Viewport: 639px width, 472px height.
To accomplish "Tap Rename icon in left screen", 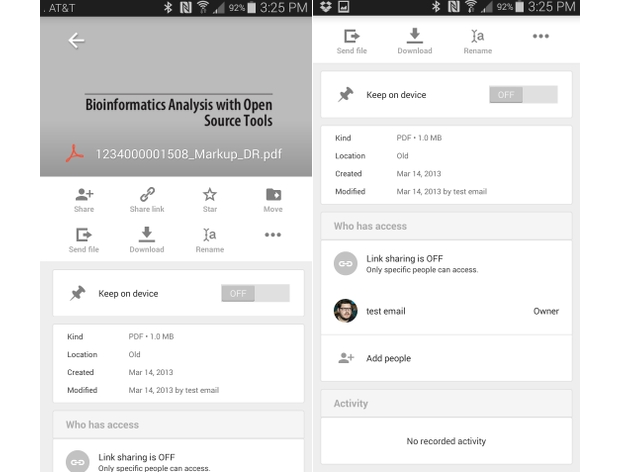I will [x=209, y=235].
